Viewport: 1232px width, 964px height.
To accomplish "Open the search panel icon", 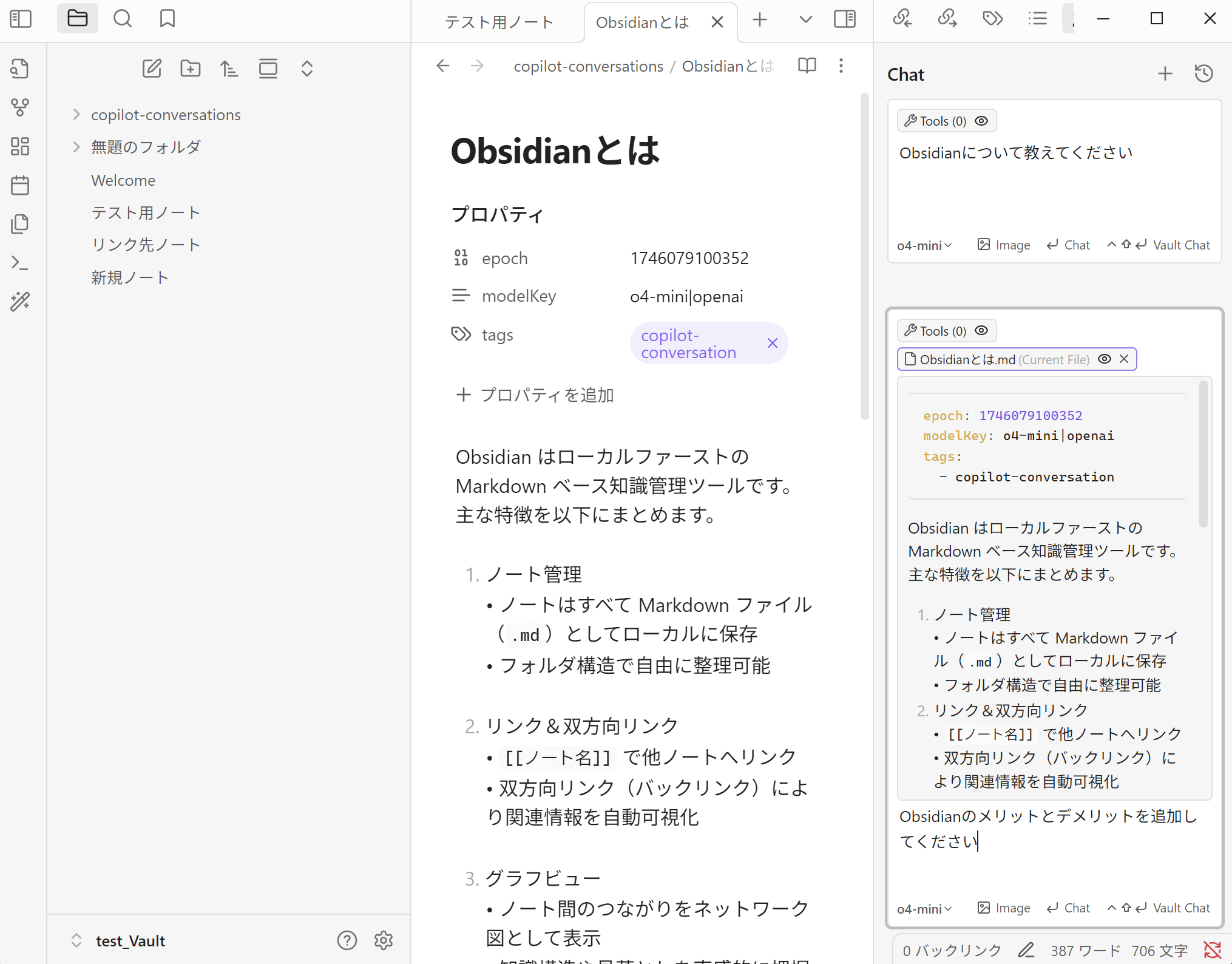I will (123, 19).
